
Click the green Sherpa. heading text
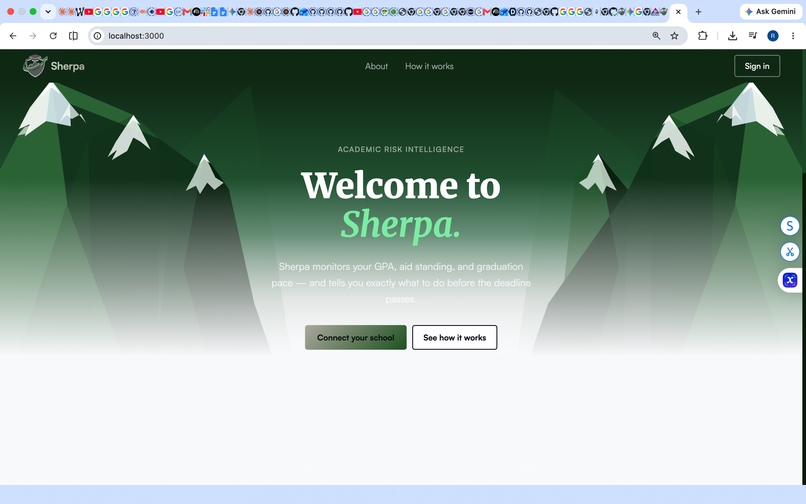point(400,225)
